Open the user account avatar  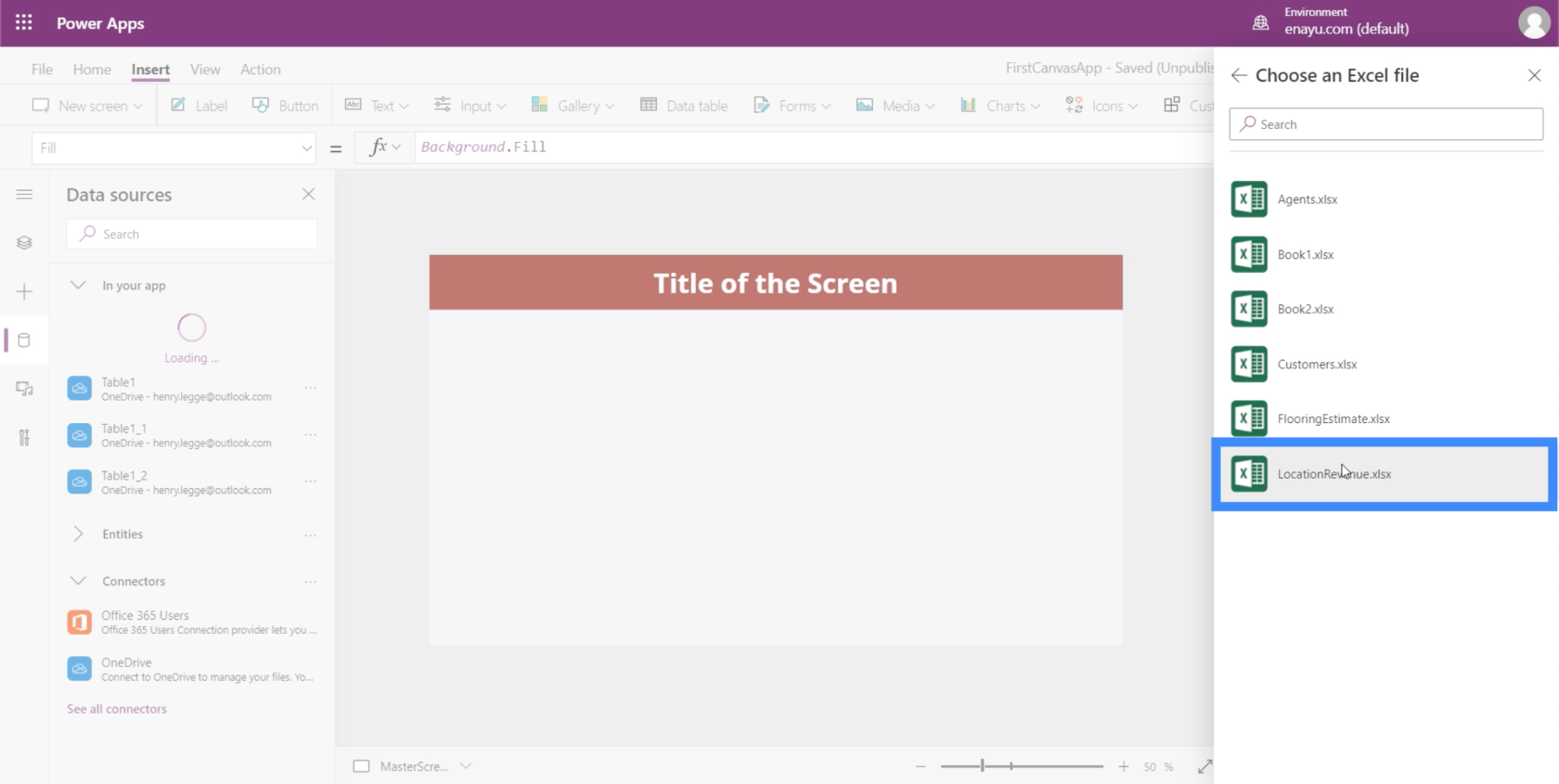click(x=1533, y=22)
